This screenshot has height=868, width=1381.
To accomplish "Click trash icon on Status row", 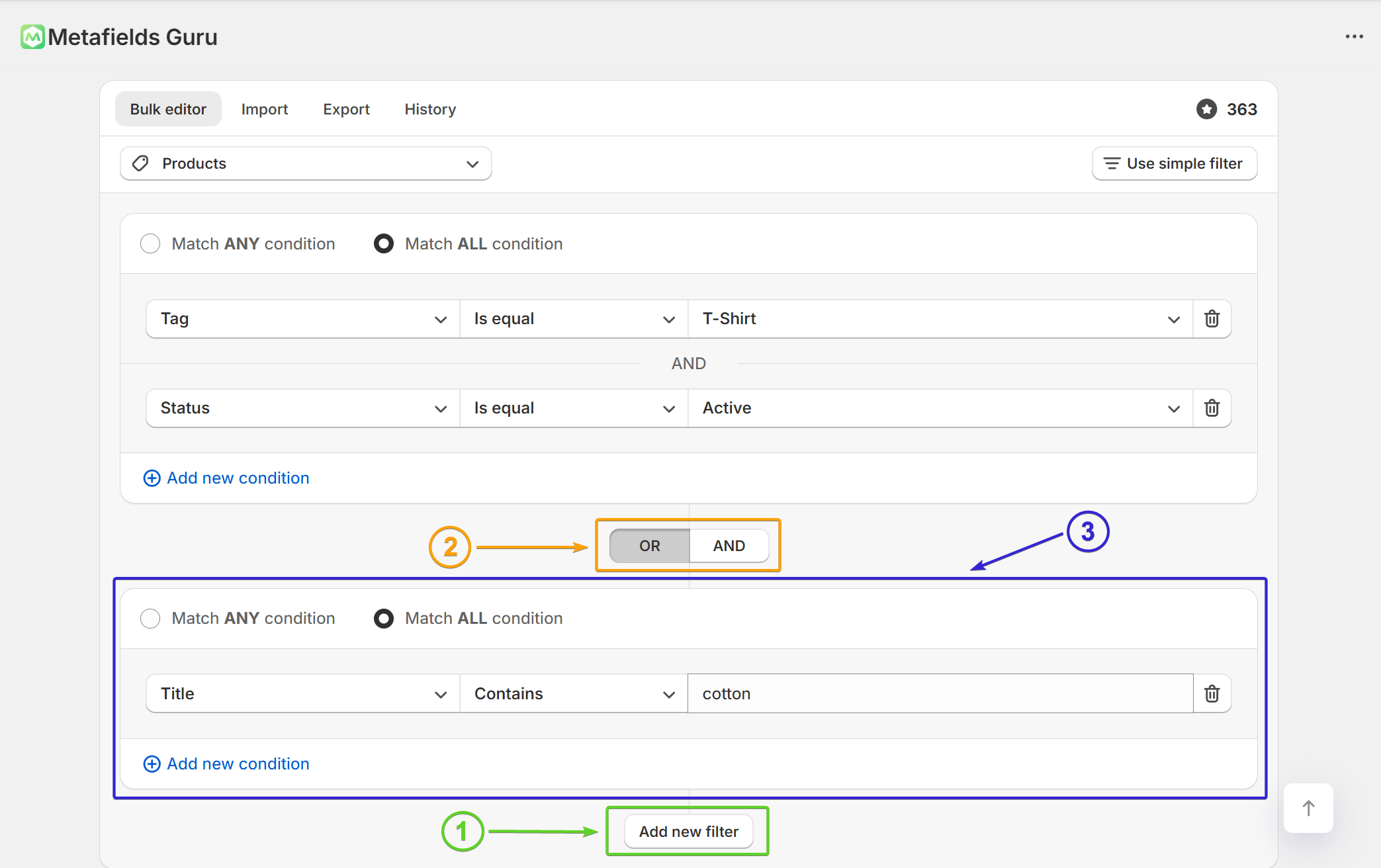I will [1212, 408].
